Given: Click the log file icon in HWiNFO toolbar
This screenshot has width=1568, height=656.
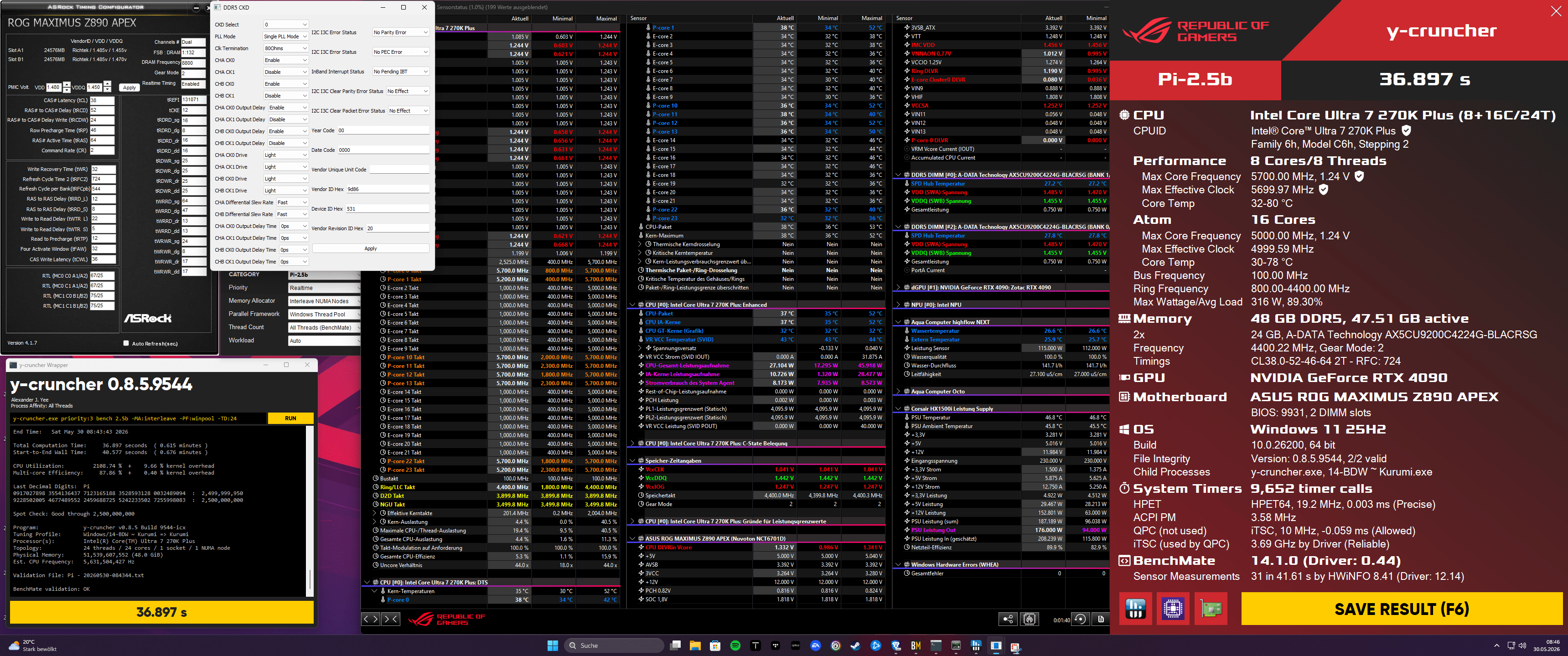Looking at the screenshot, I should [x=1101, y=619].
